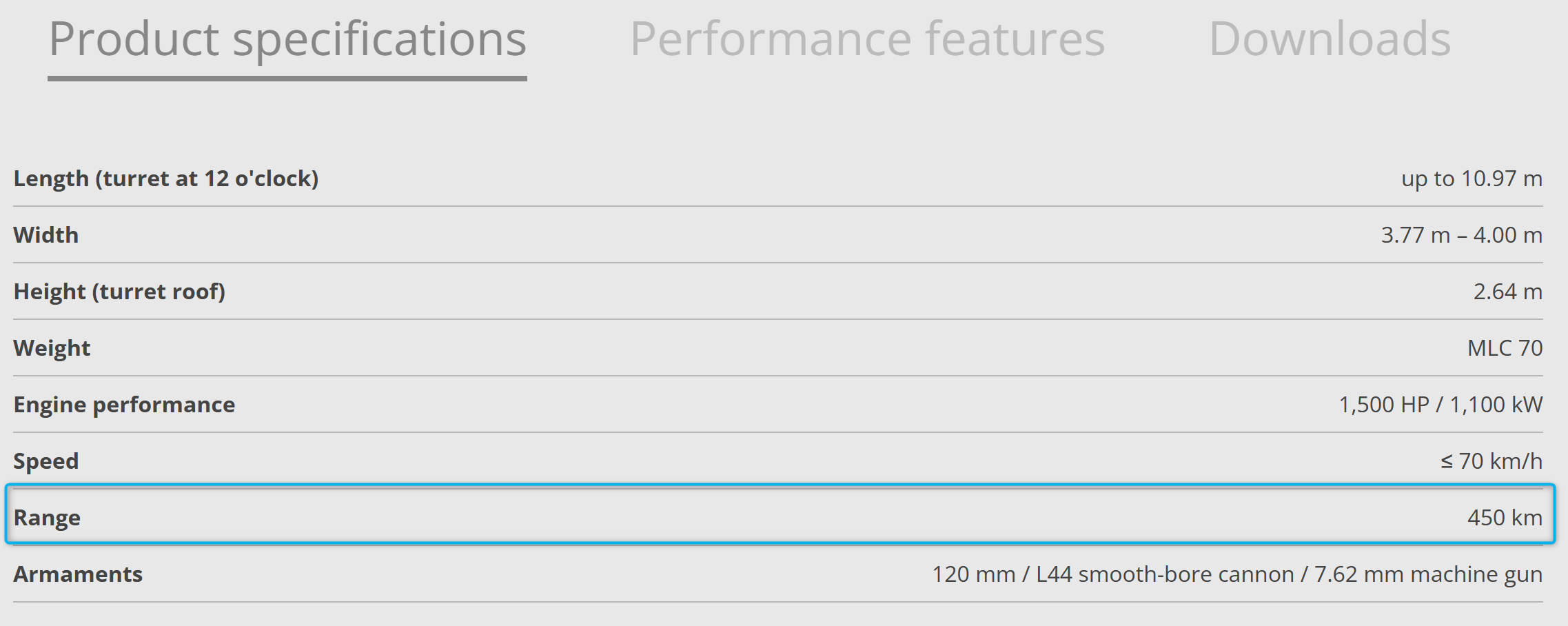Screen dimensions: 1568x626
Task: Open the Product specifications tab
Action: point(287,40)
